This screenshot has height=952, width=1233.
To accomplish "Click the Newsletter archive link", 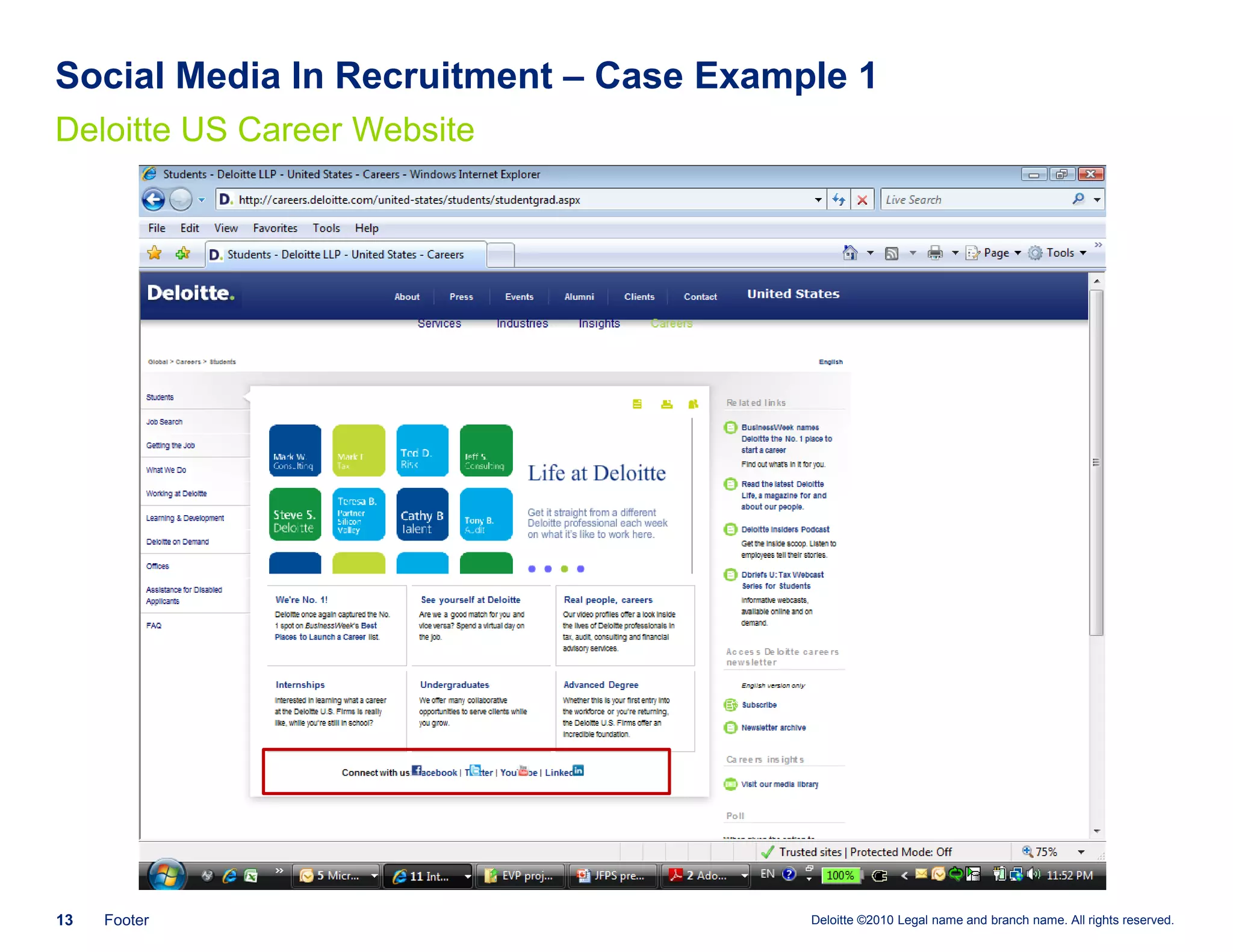I will 774,728.
